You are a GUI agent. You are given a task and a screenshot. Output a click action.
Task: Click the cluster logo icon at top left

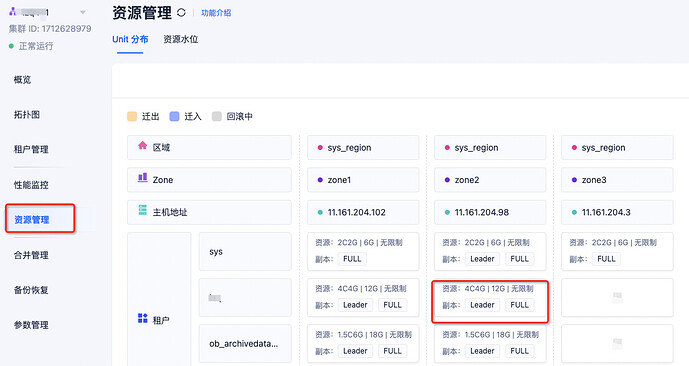[x=13, y=11]
